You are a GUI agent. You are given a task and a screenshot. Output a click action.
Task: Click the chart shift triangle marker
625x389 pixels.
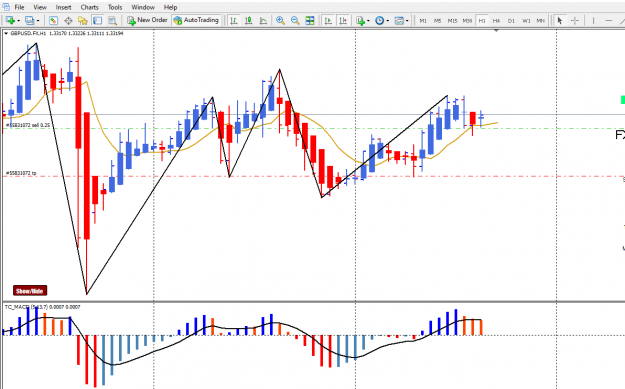[496, 30]
